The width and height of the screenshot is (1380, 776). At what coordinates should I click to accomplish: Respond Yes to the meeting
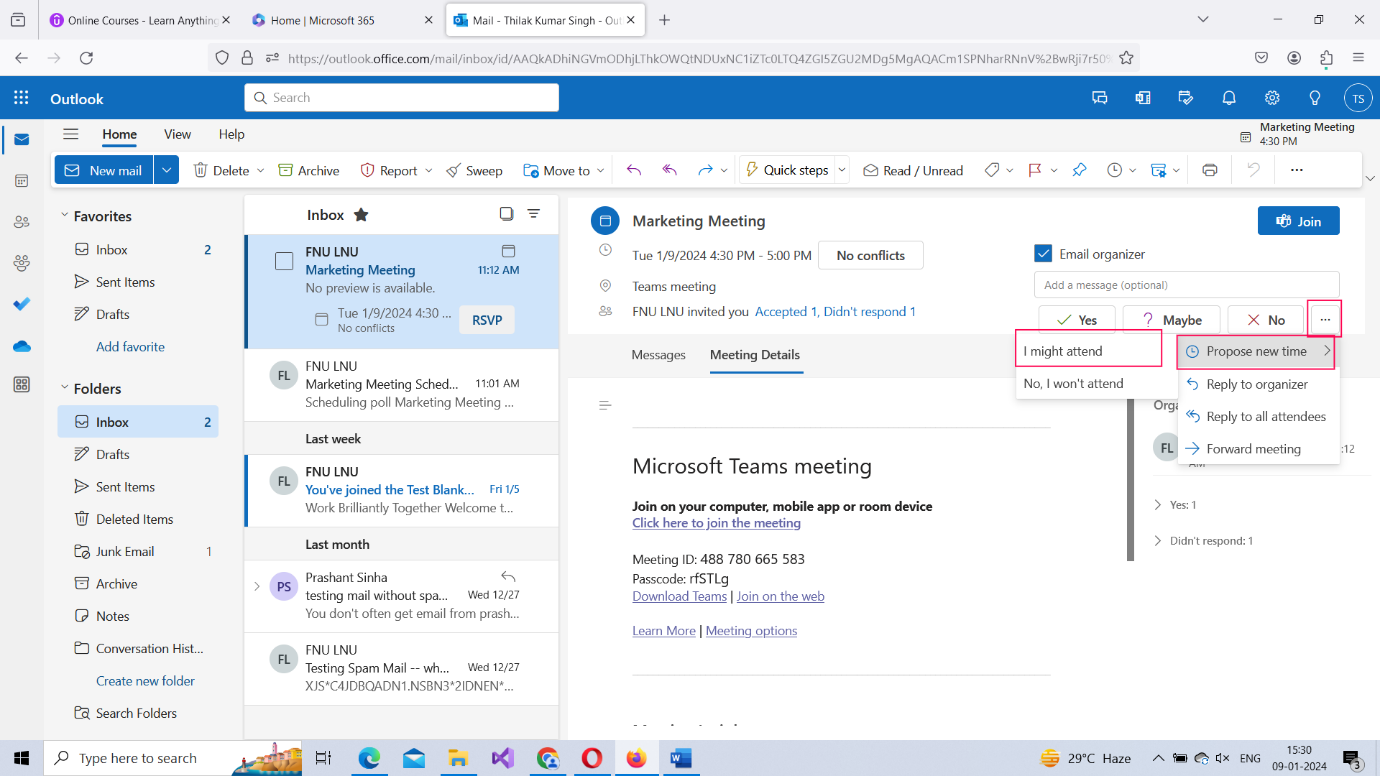(x=1076, y=320)
